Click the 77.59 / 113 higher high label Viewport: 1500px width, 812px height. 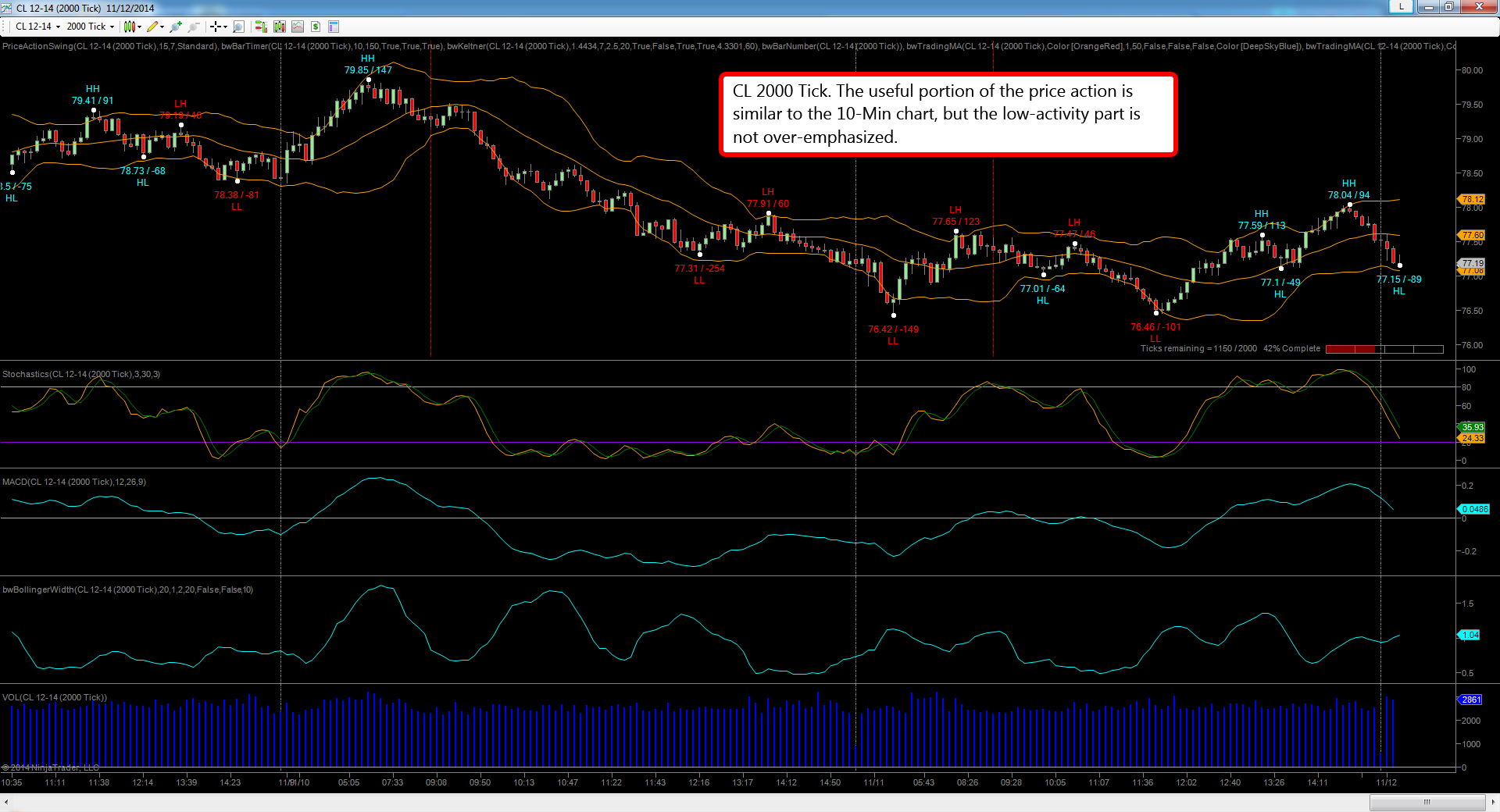1261,226
